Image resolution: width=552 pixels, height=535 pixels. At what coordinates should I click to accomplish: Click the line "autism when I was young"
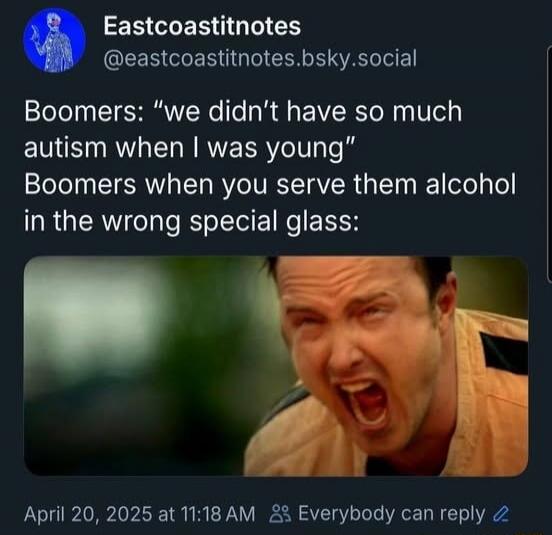click(x=189, y=149)
